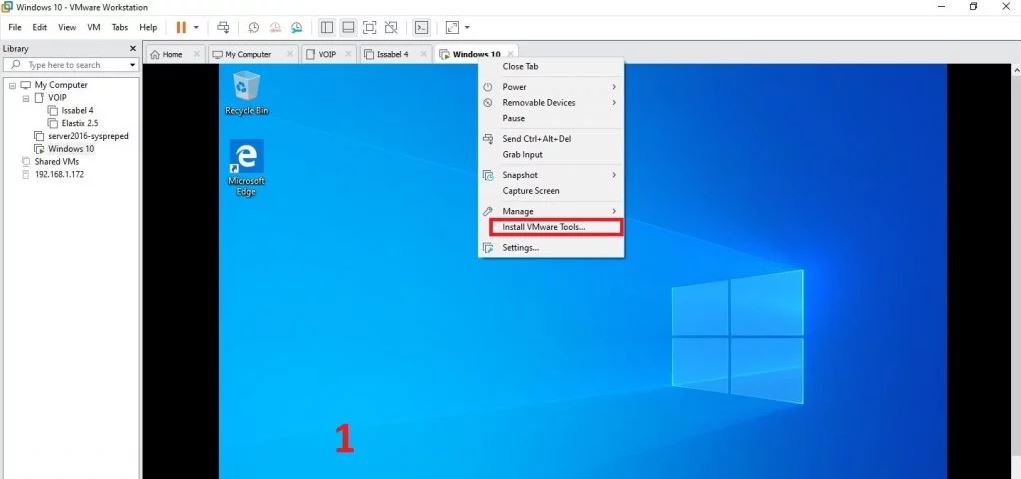
Task: Close the Home tab with its X
Action: pos(198,54)
